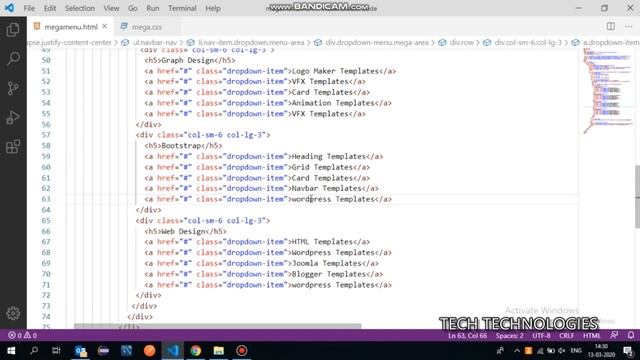This screenshot has width=640, height=360.
Task: Open the Selection menu
Action: pos(80,8)
